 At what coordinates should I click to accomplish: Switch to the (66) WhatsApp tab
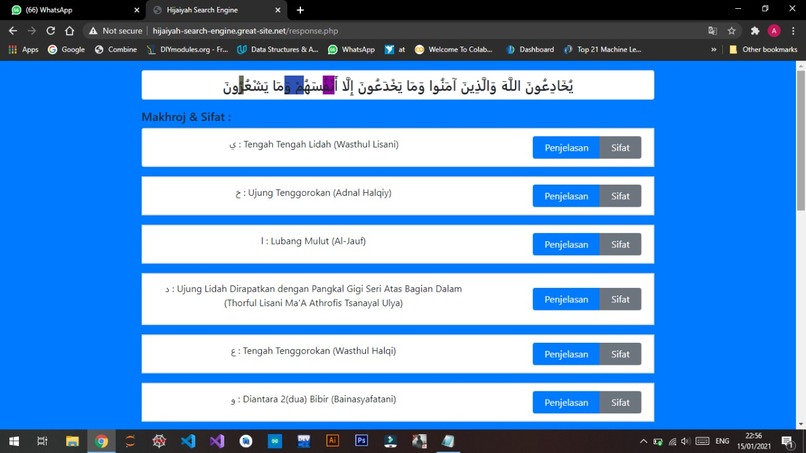(74, 10)
